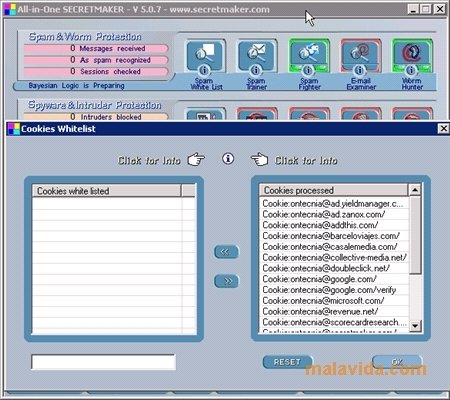Click 'Intruders blocked' counter in main window
450x400 pixels.
[x=96, y=117]
